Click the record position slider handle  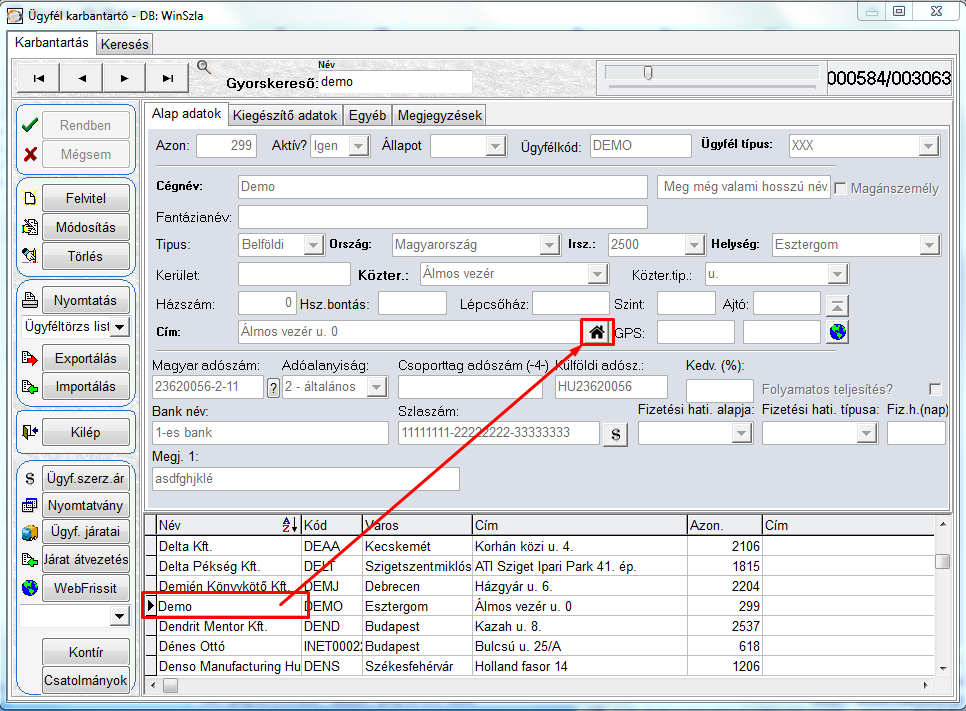(648, 73)
